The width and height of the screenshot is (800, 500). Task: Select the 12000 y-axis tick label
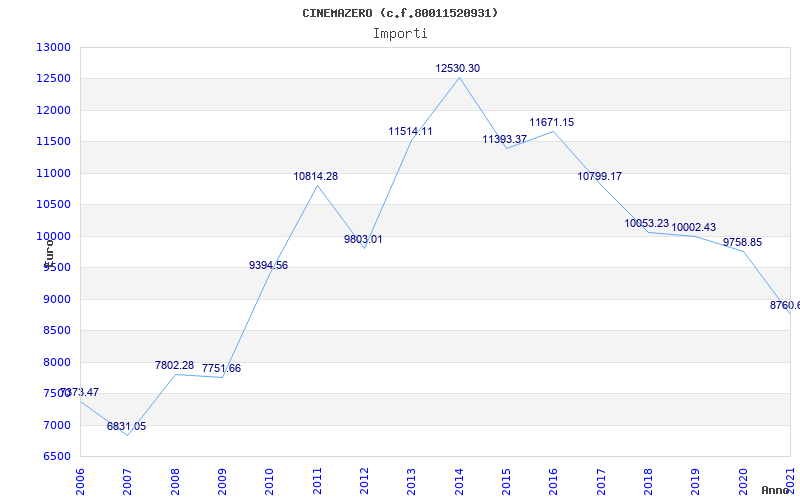(53, 110)
